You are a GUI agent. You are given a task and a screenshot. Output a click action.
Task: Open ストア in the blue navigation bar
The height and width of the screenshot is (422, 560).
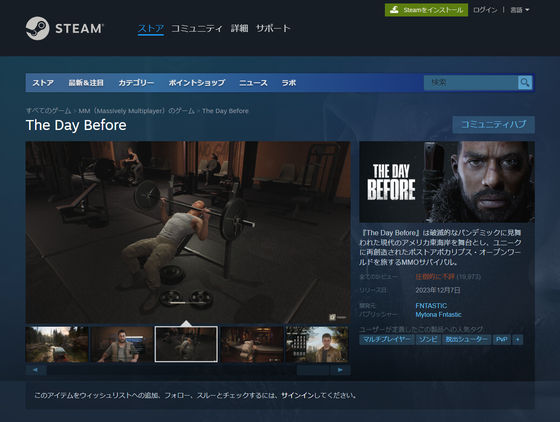[43, 83]
